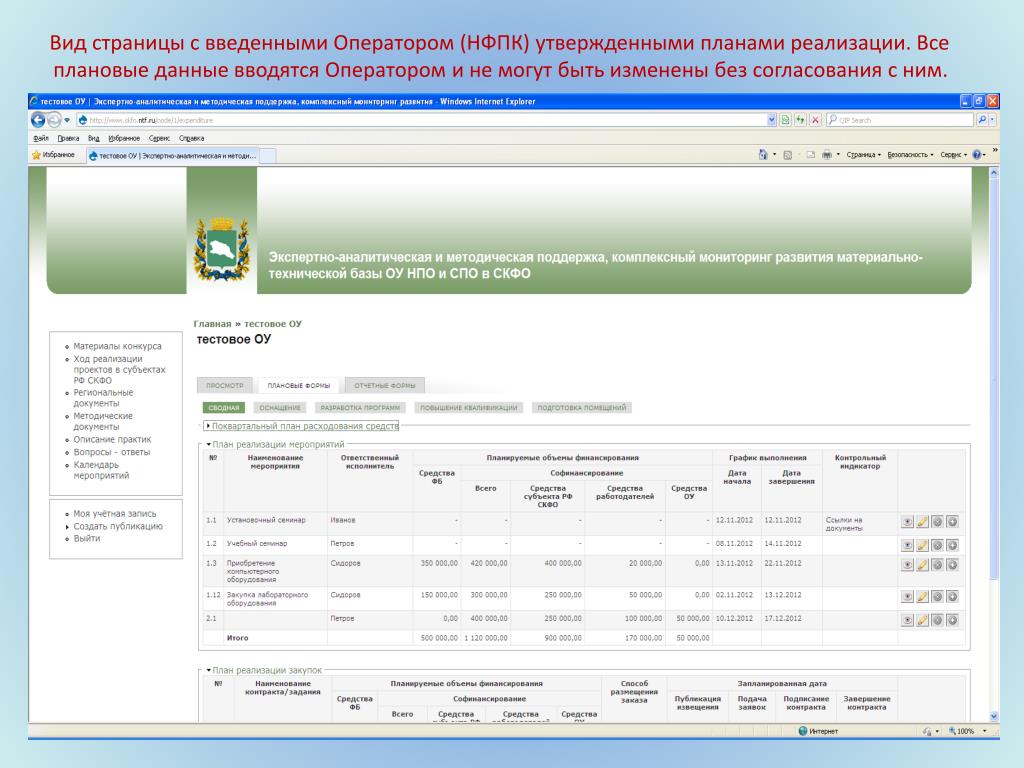Open the search provider dropdown arrow
This screenshot has height=768, width=1024.
coord(993,120)
